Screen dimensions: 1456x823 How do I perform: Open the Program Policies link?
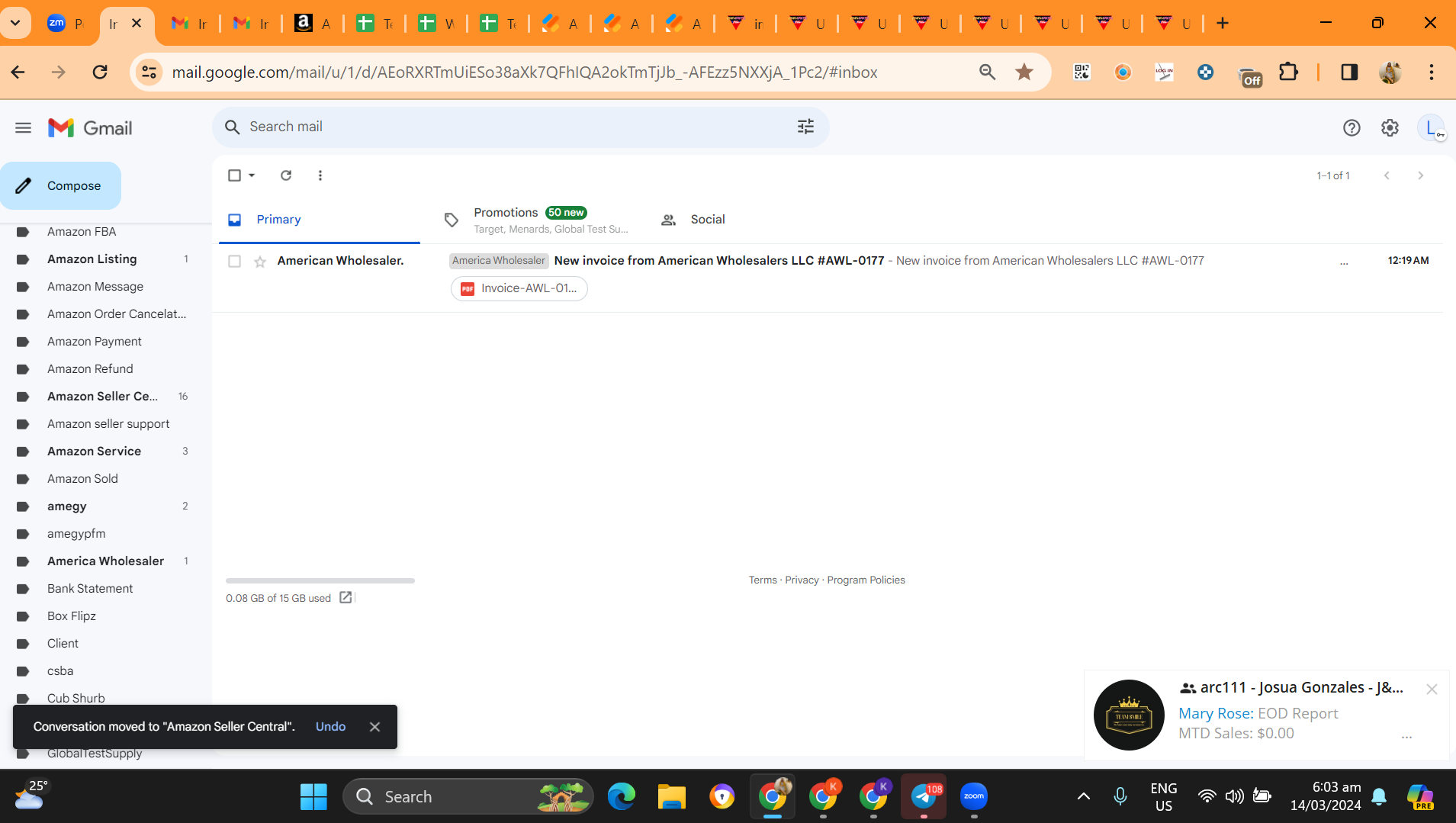(866, 580)
